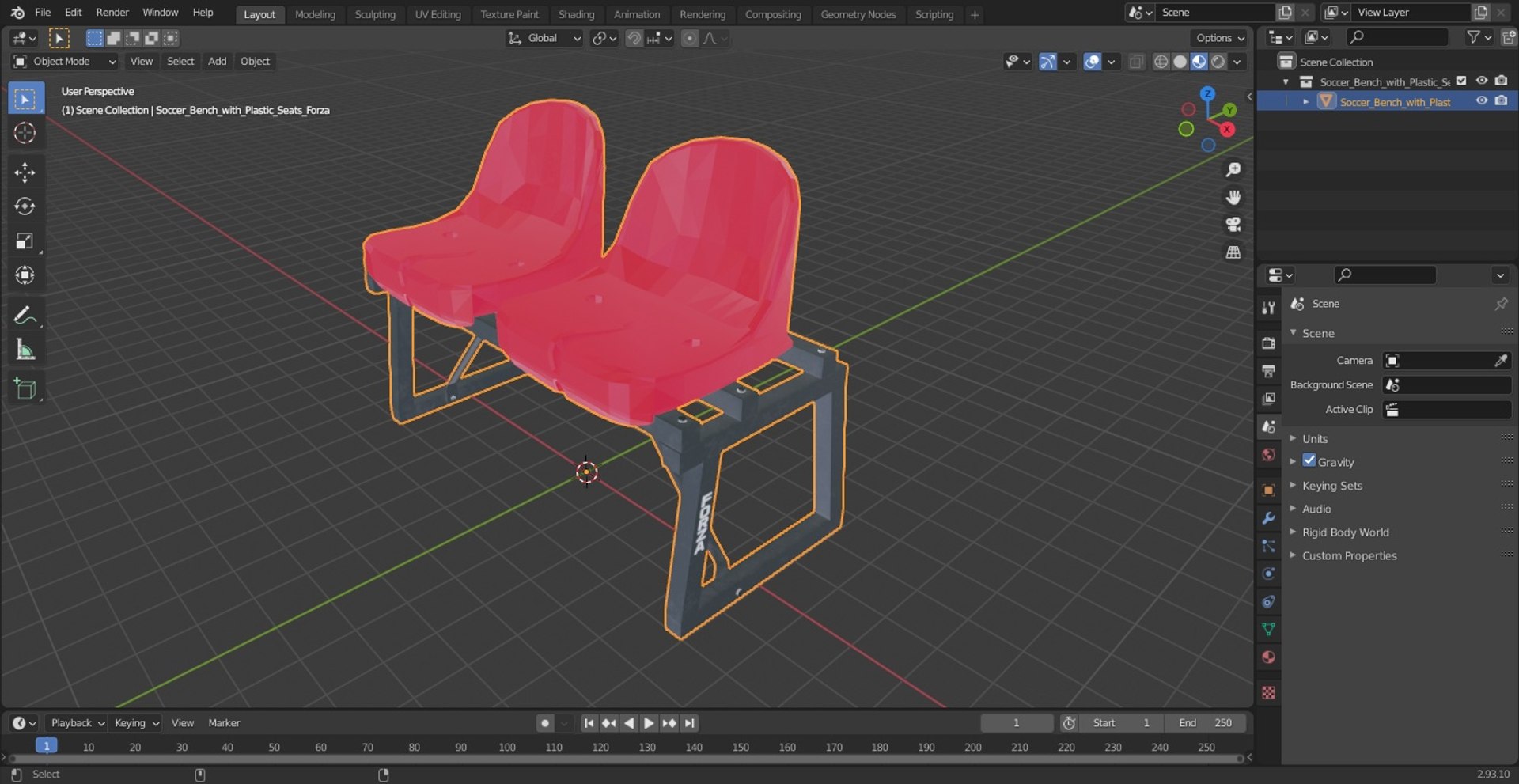Click frame 100 on the timeline
Image resolution: width=1519 pixels, height=784 pixels.
(507, 748)
